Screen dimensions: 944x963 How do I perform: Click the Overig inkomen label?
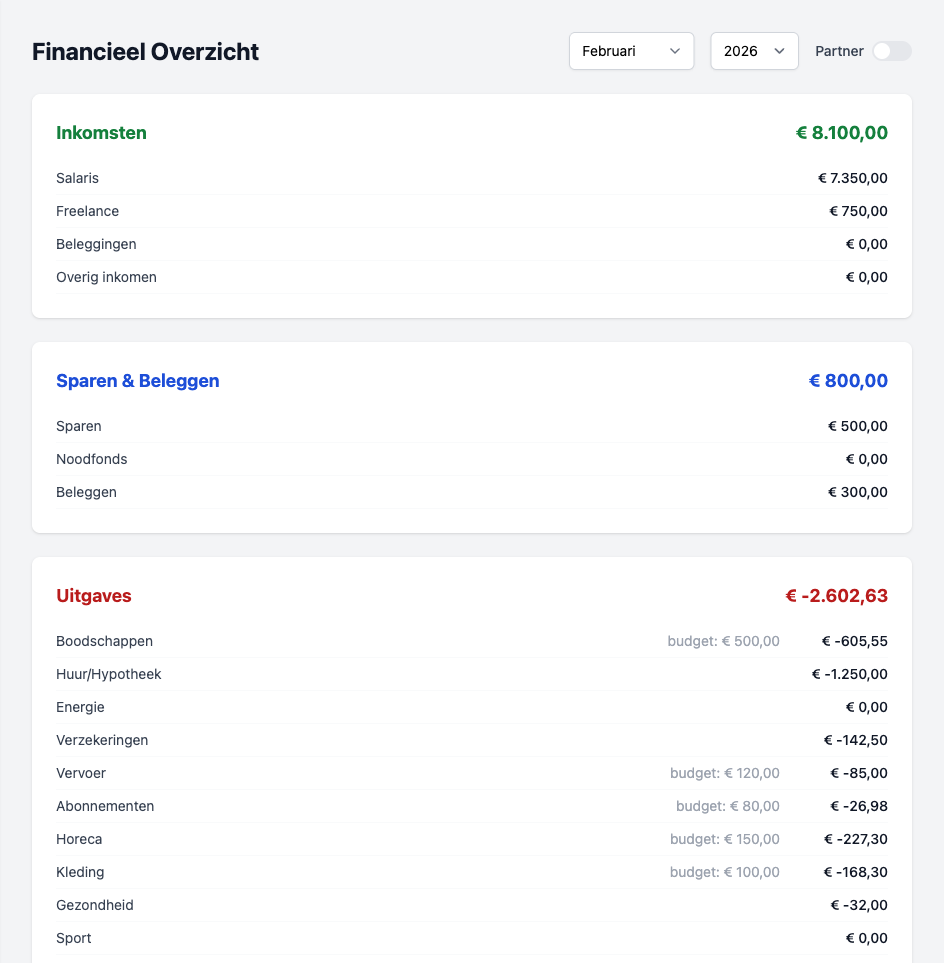(106, 278)
